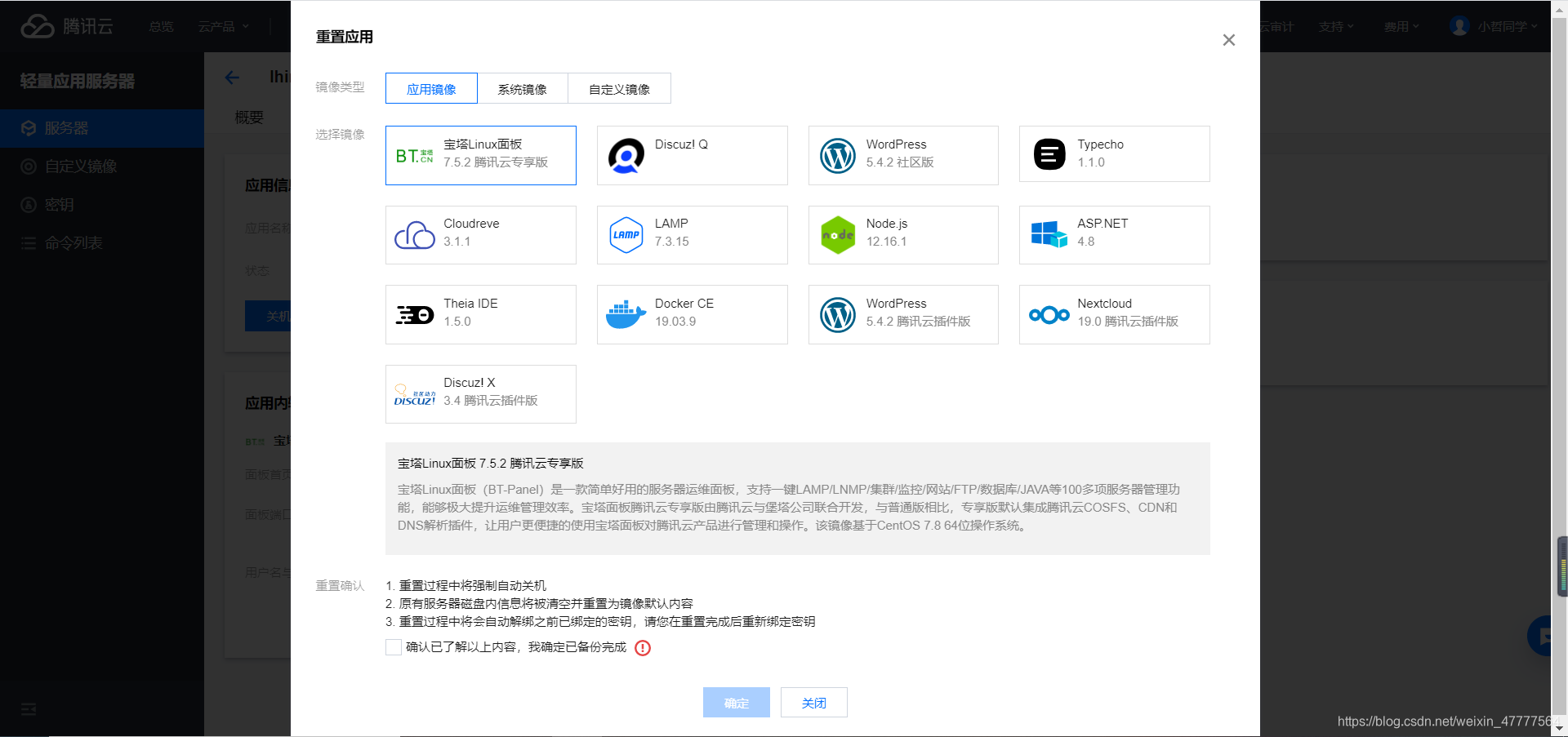Open the customer chat bubble icon

tap(1542, 635)
